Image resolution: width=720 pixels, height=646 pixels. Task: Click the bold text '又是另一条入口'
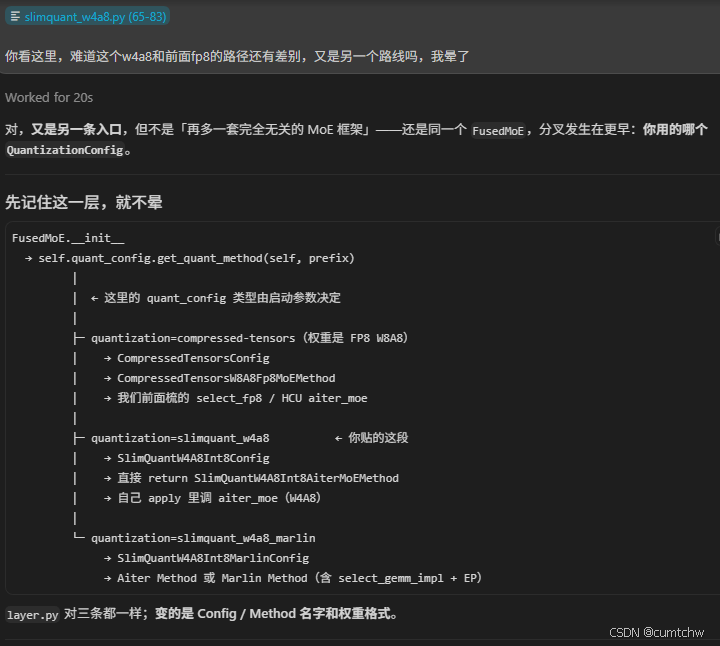[76, 129]
